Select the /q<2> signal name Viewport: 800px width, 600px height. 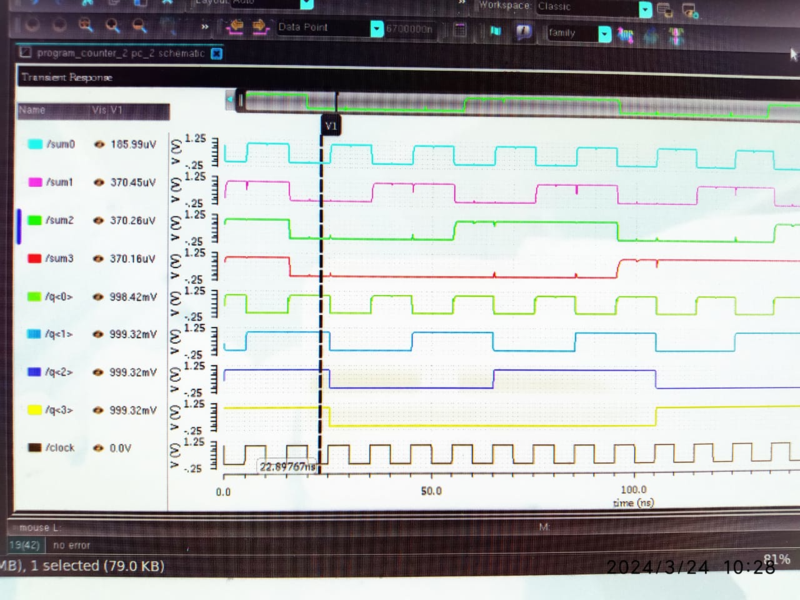pos(59,372)
